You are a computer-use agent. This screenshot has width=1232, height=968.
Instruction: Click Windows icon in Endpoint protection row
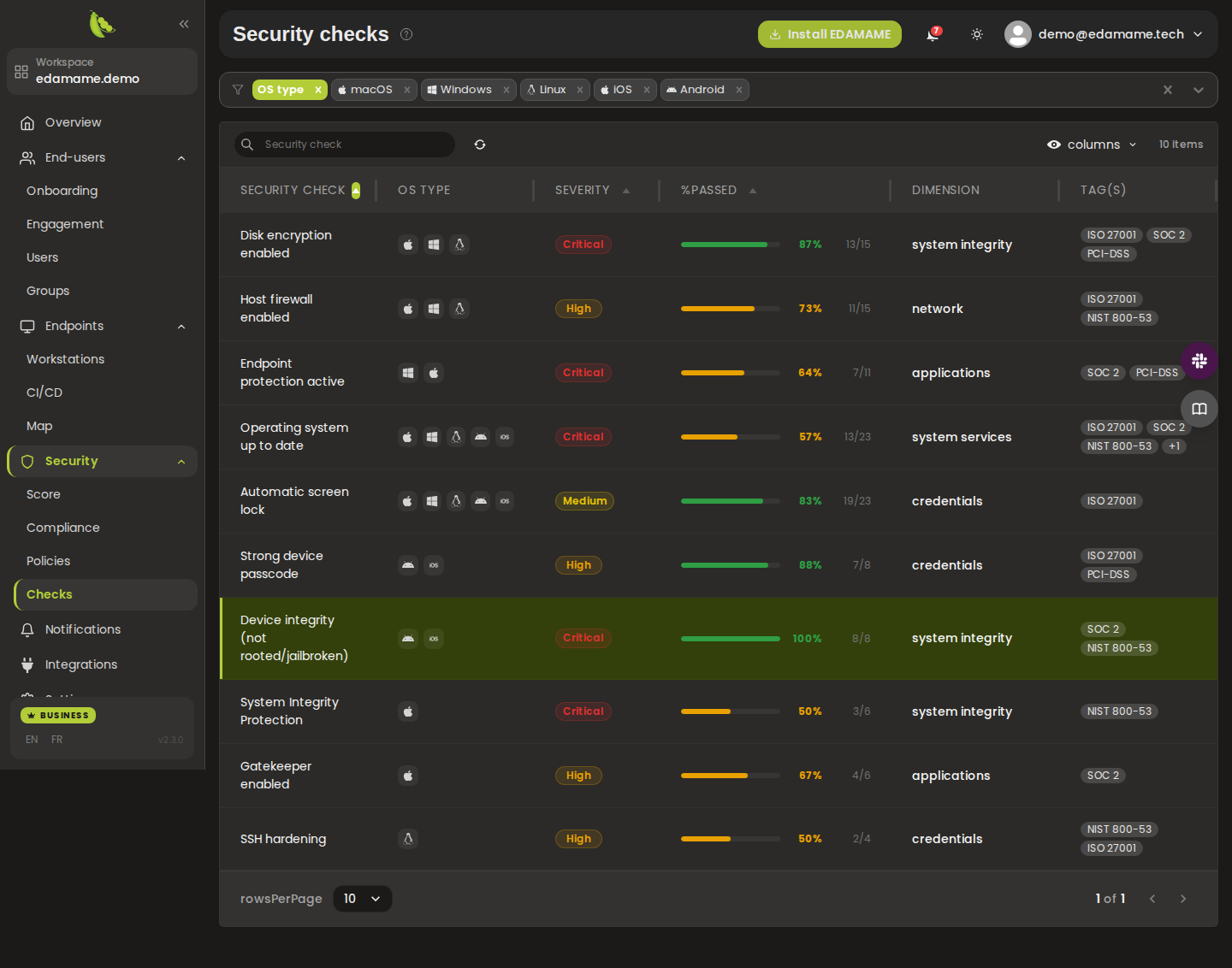click(x=408, y=373)
